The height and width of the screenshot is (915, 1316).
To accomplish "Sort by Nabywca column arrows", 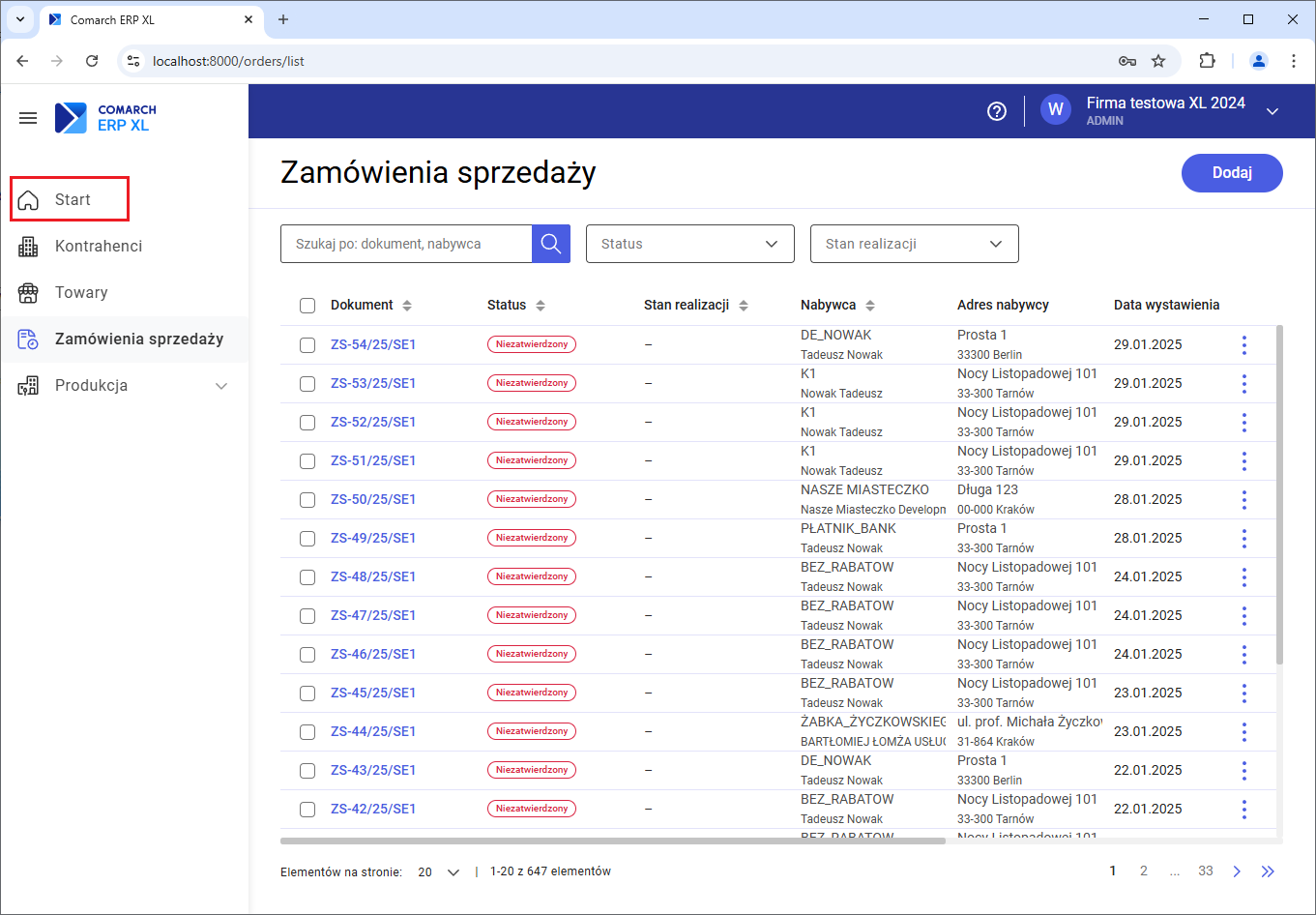I will click(870, 306).
